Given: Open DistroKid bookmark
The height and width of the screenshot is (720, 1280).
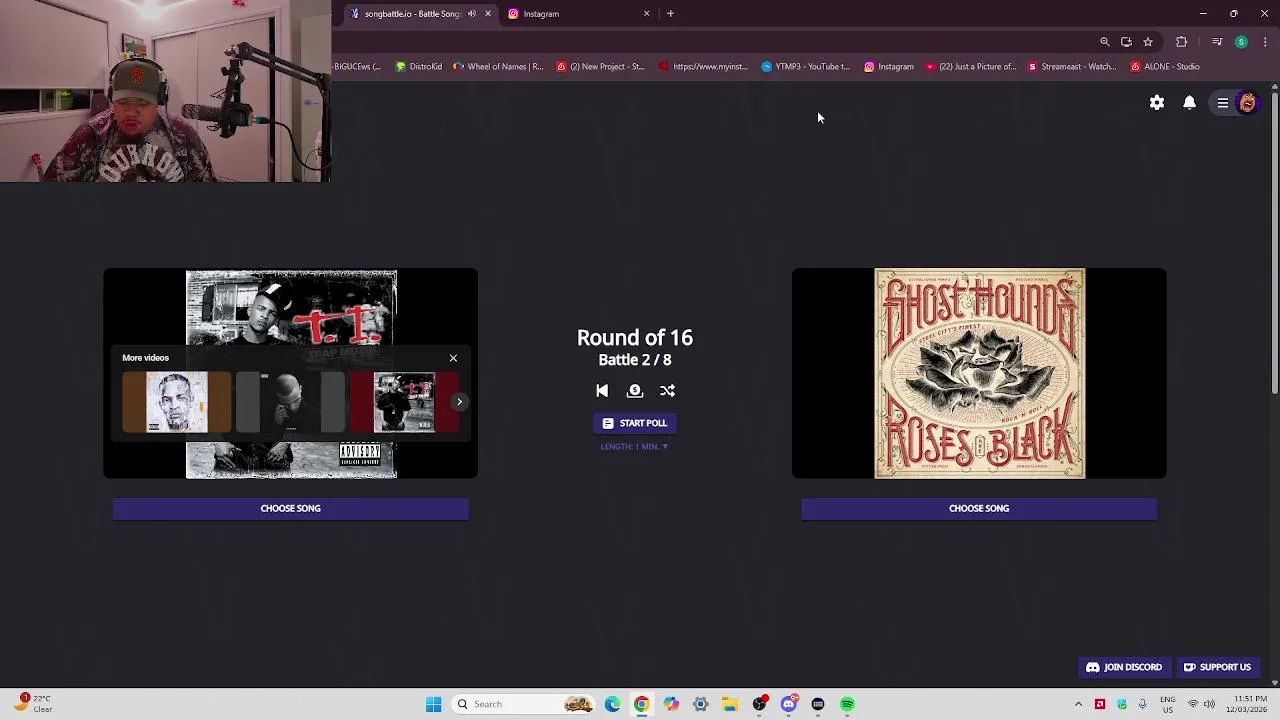Looking at the screenshot, I should 419,67.
